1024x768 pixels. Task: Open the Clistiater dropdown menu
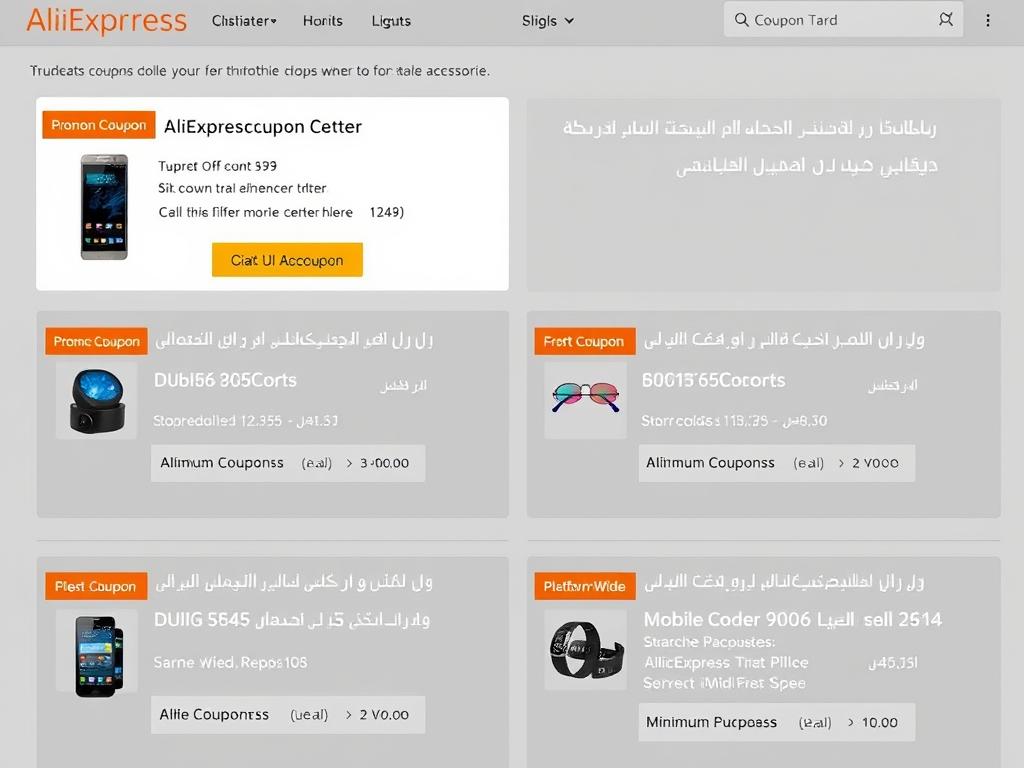pyautogui.click(x=244, y=21)
